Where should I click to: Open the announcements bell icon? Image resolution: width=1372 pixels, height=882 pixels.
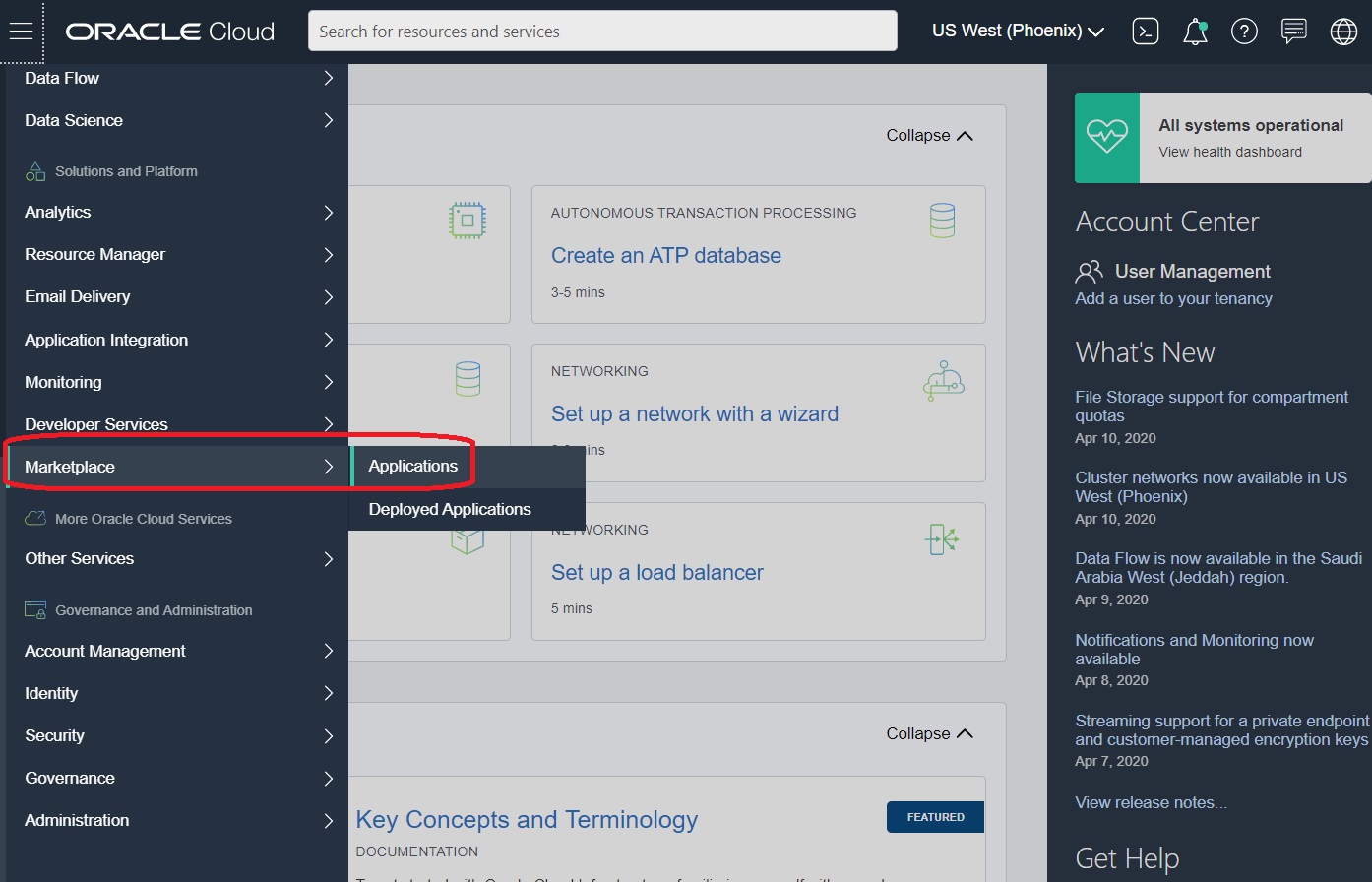[x=1195, y=31]
